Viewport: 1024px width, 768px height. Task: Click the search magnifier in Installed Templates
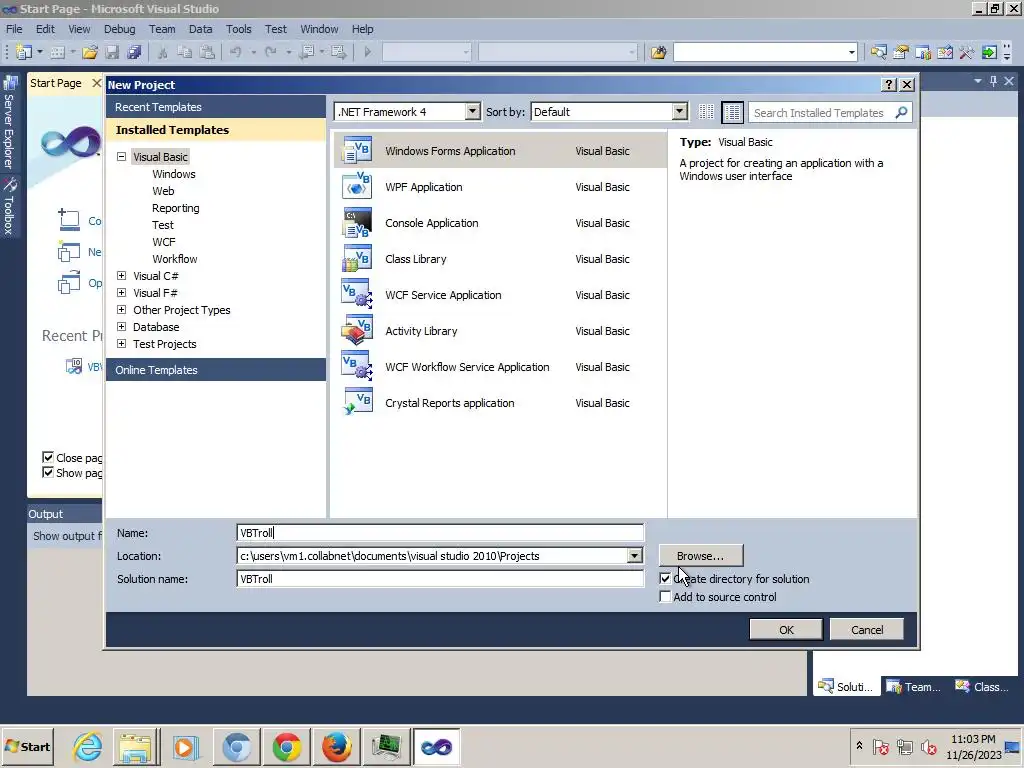901,112
